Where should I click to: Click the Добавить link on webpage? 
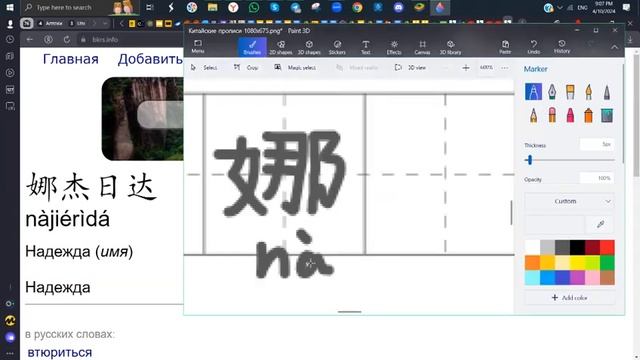[x=150, y=59]
